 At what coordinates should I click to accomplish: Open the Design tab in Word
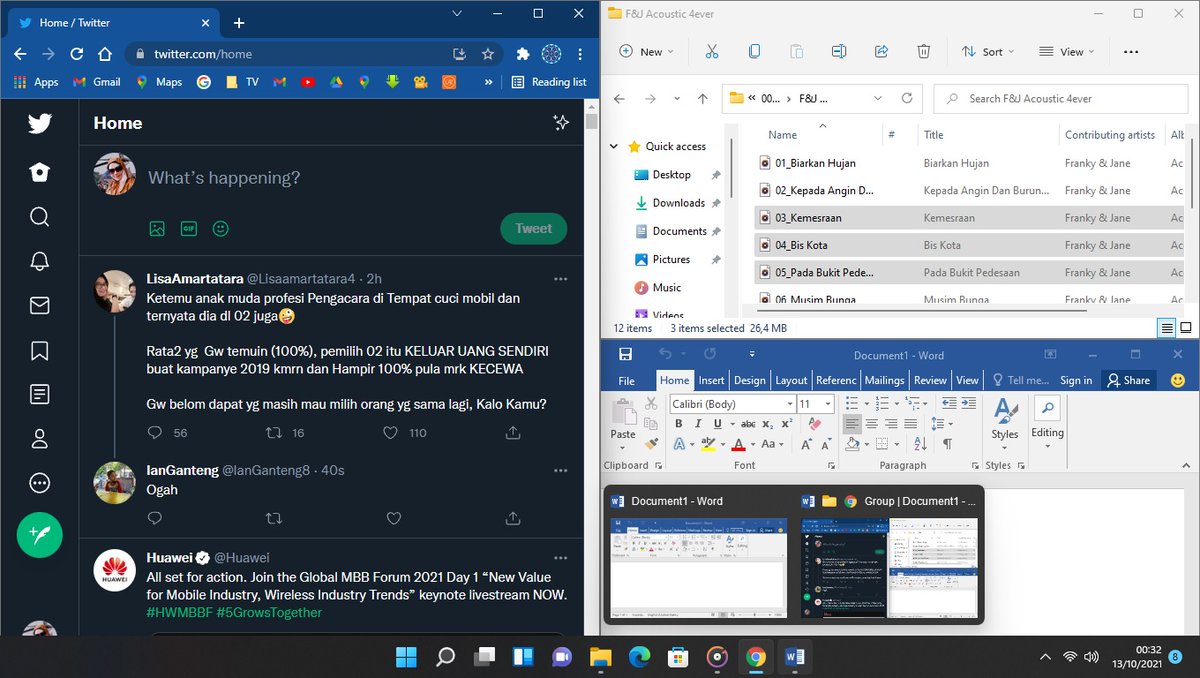click(x=749, y=380)
